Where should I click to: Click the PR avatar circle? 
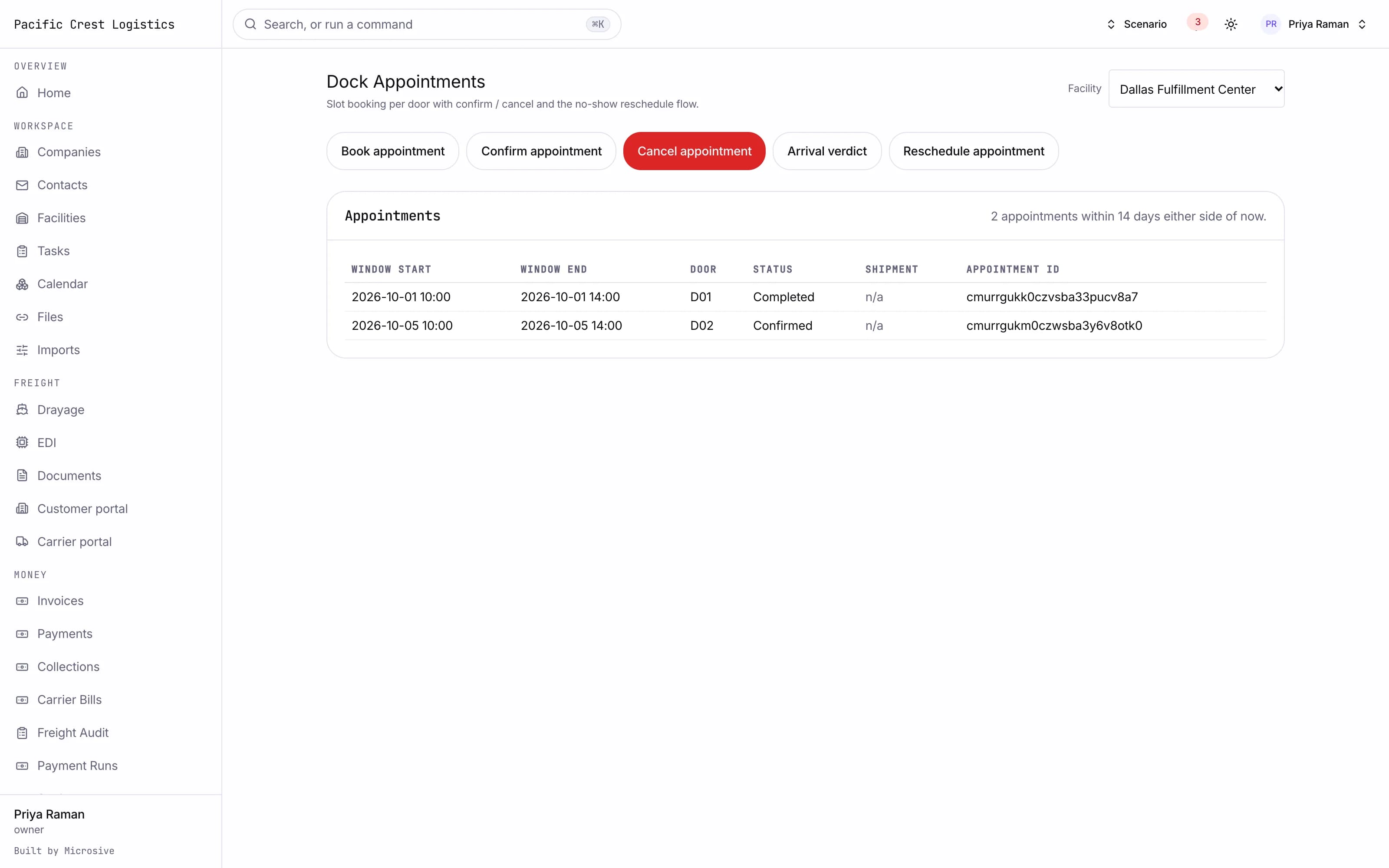(1271, 24)
